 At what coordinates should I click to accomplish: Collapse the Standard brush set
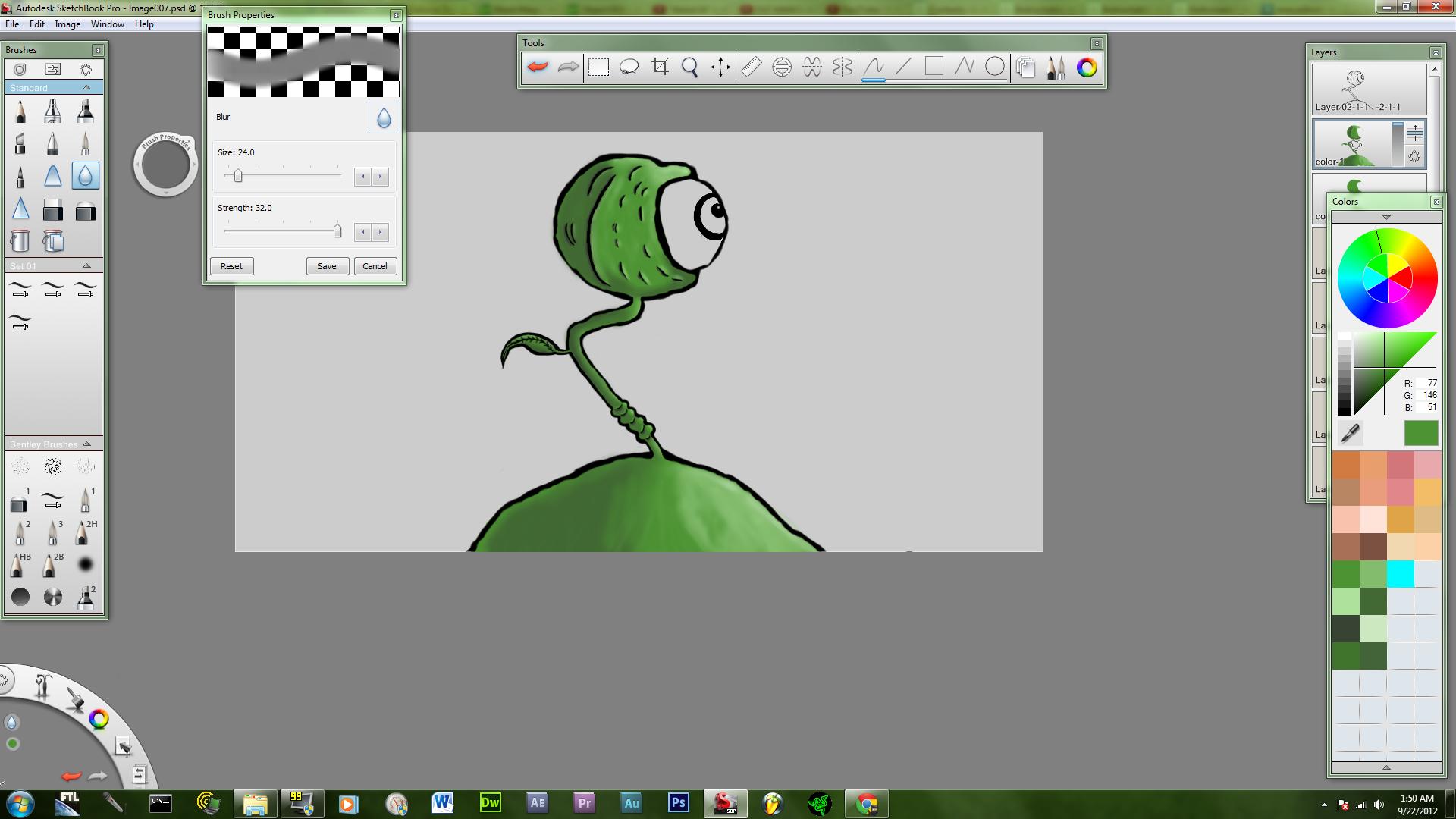point(86,88)
